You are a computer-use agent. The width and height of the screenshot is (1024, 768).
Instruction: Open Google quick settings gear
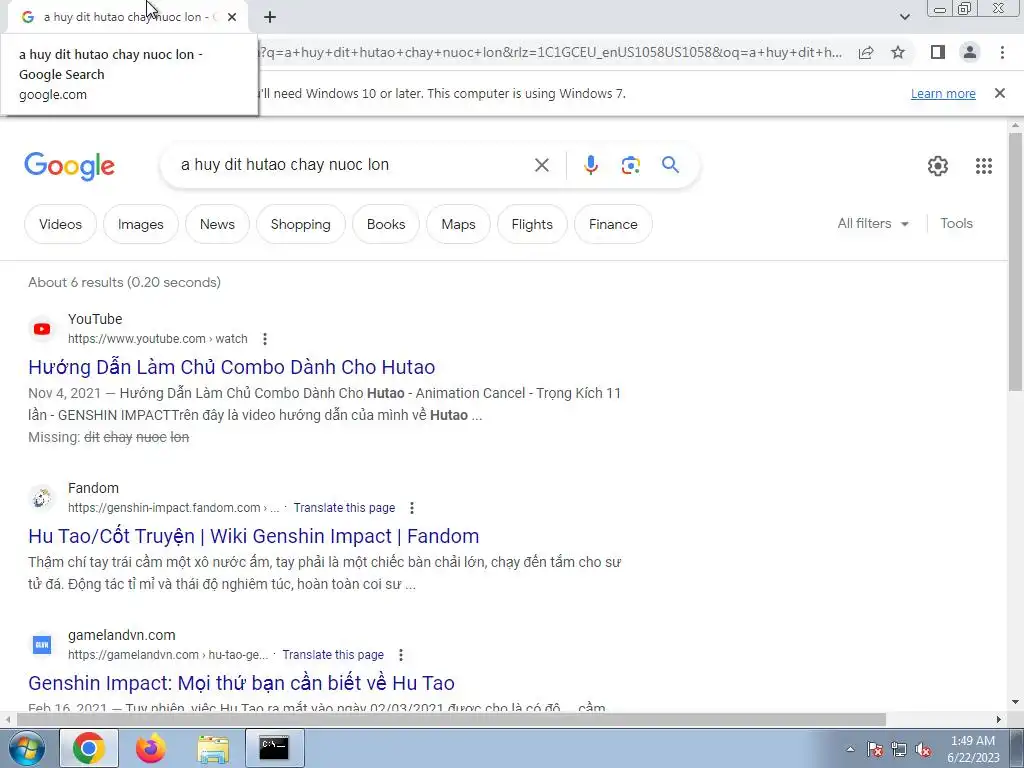(938, 166)
